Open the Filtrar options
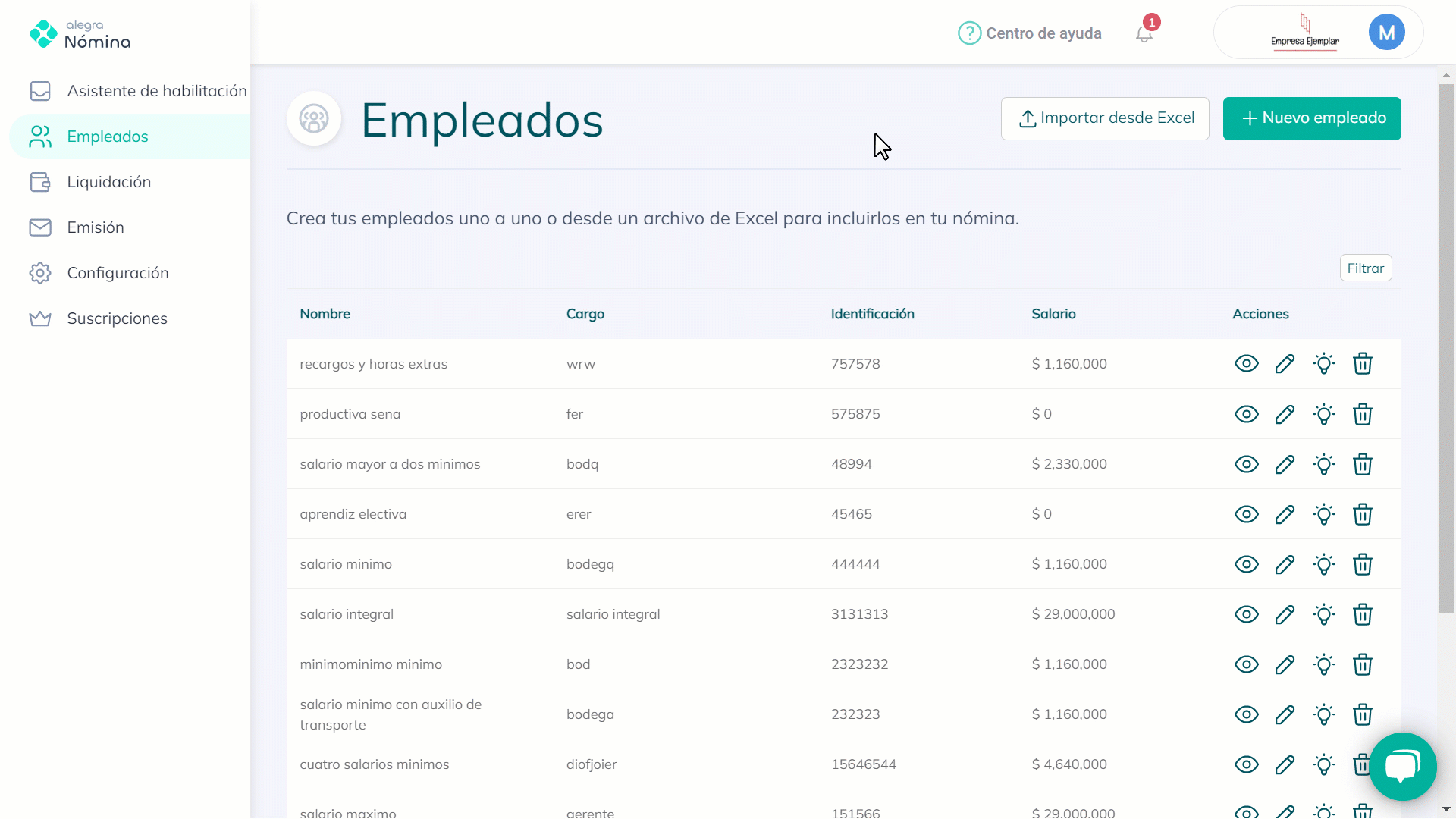Screen dimensions: 1456x819 1365,268
